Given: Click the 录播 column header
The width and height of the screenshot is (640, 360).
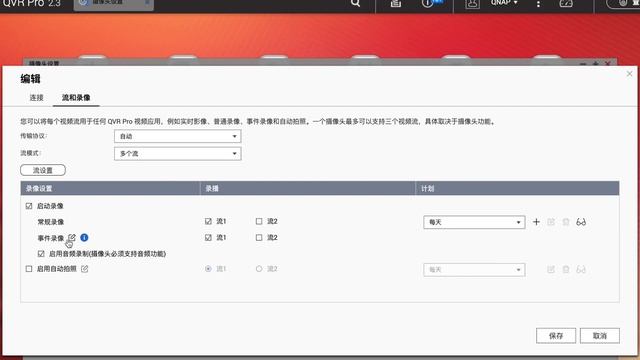Looking at the screenshot, I should [x=307, y=188].
